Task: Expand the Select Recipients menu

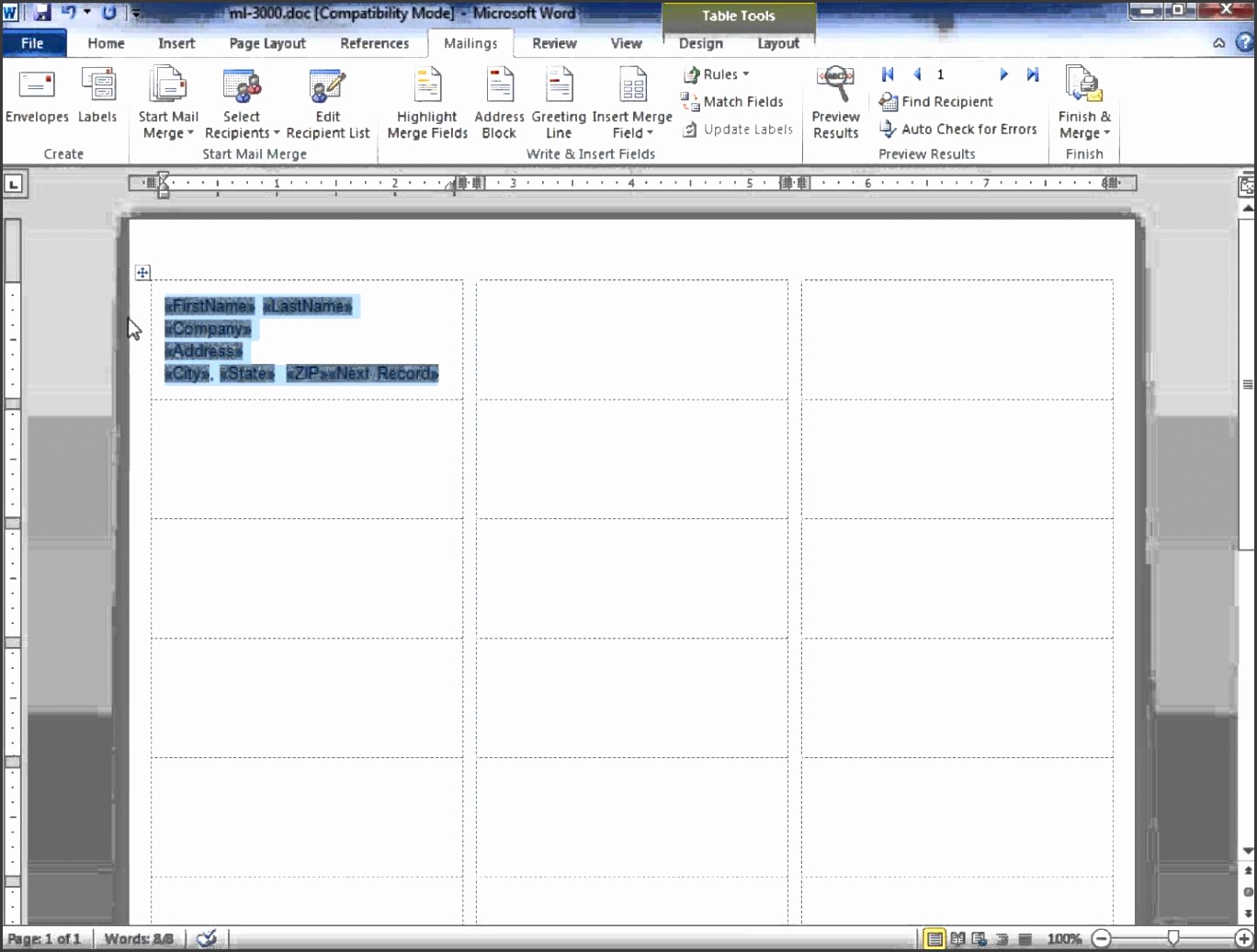Action: point(241,101)
